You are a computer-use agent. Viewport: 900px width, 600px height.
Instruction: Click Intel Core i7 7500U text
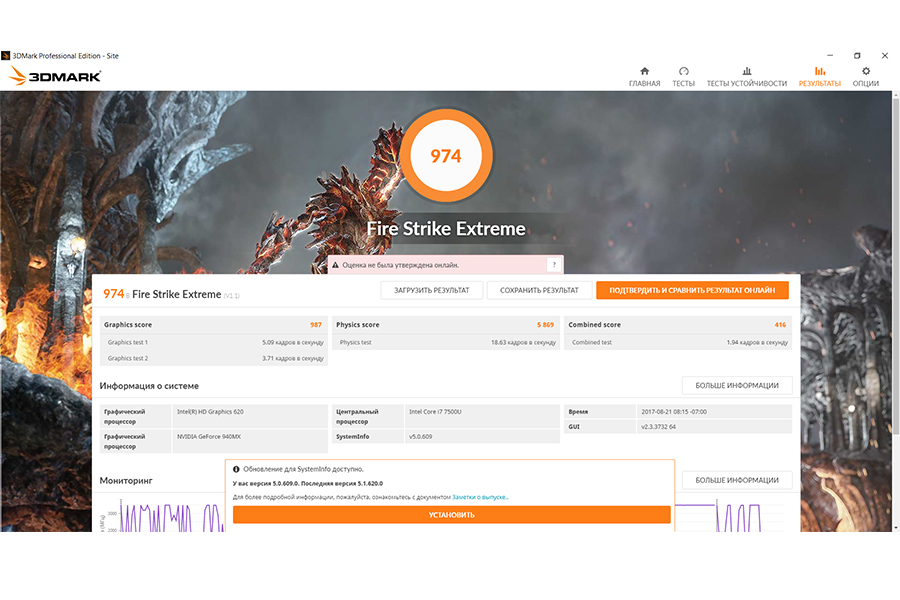pos(435,412)
